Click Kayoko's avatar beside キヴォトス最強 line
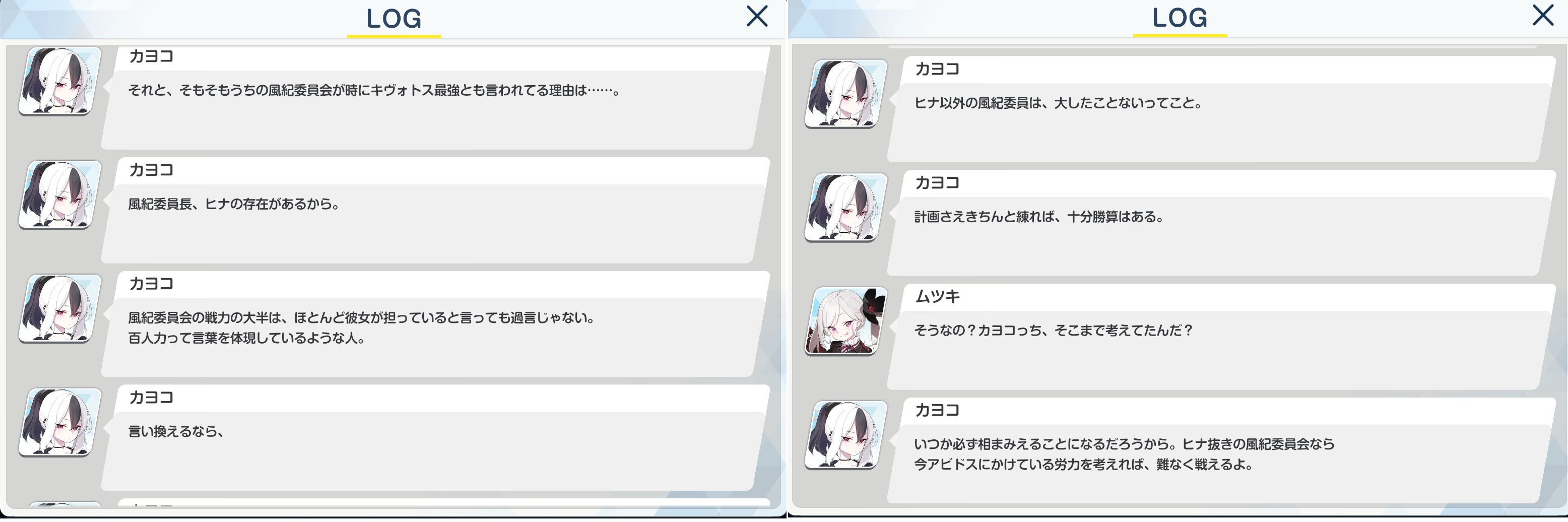1568x522 pixels. 59,81
